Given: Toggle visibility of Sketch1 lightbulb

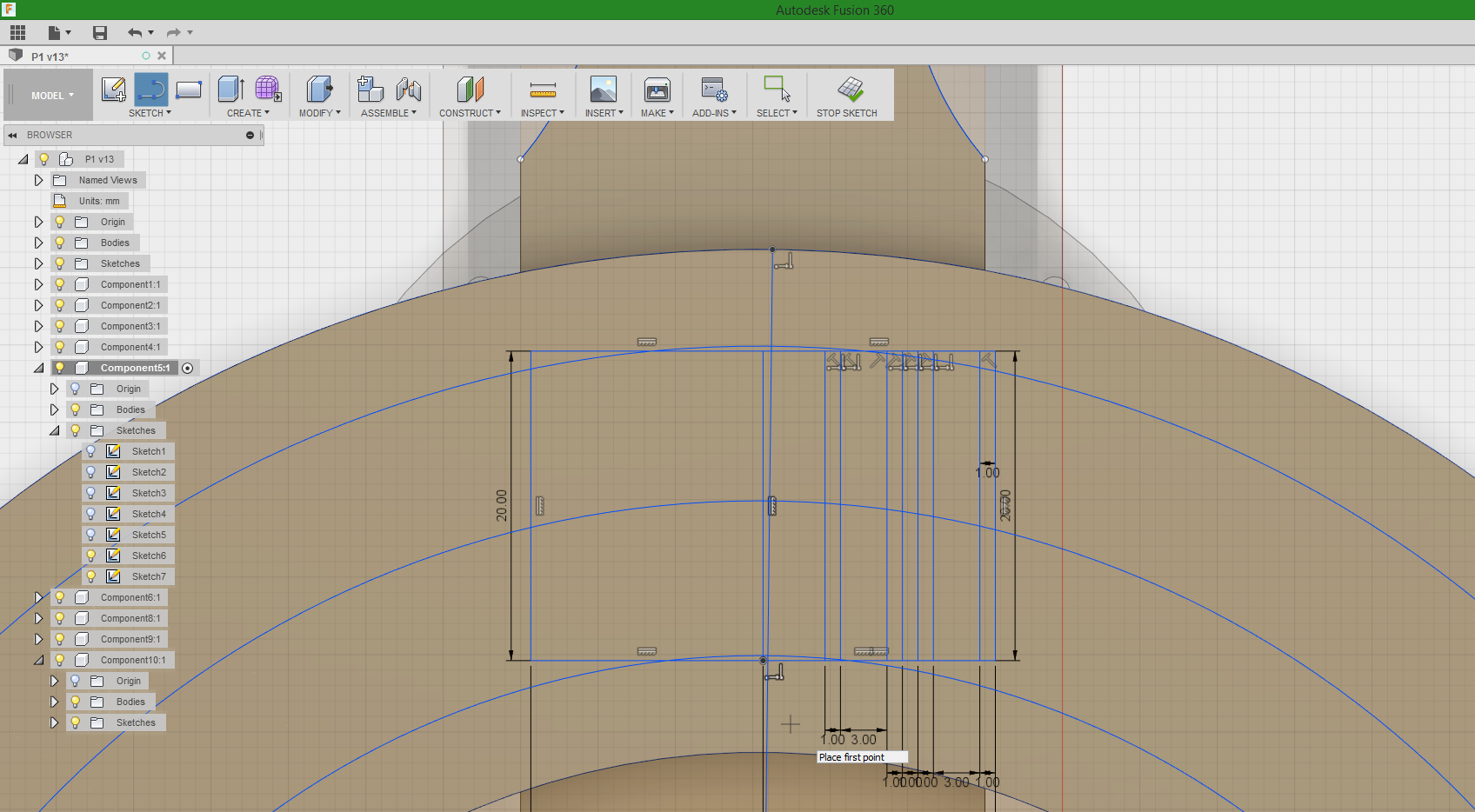Looking at the screenshot, I should tap(90, 451).
